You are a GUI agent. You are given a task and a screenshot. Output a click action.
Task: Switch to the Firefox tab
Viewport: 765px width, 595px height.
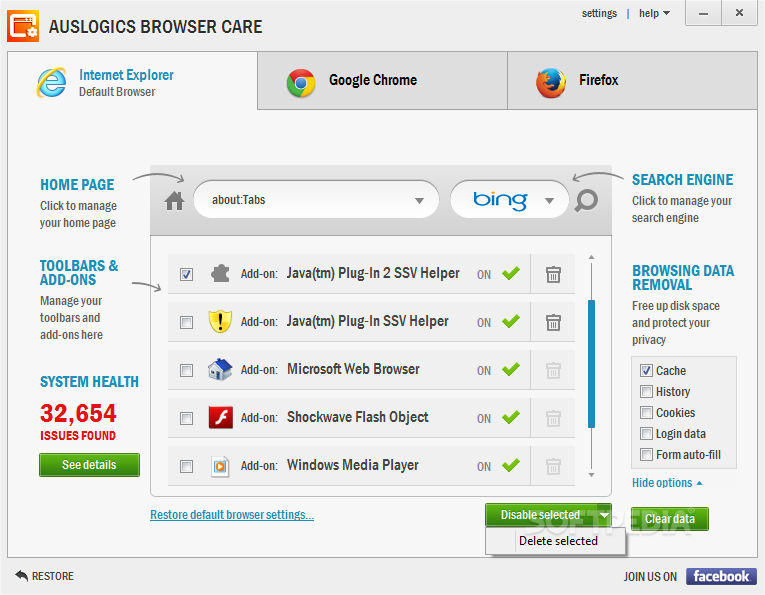coord(632,81)
